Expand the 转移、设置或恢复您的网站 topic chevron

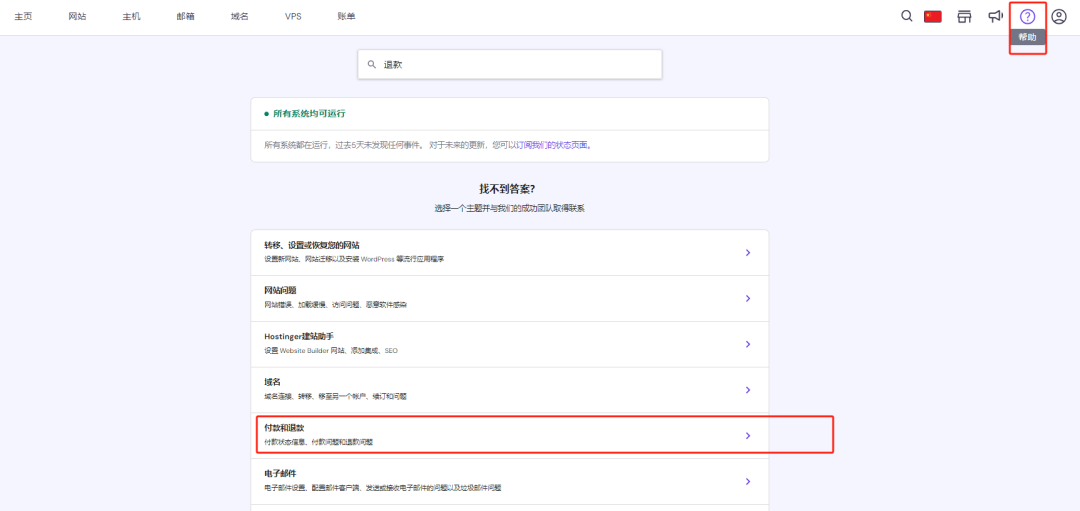[747, 253]
